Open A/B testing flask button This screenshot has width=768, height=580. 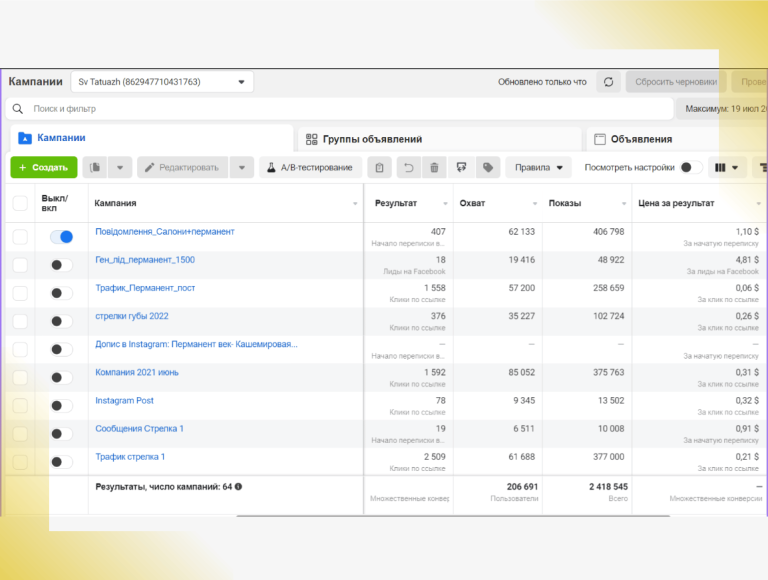(311, 168)
